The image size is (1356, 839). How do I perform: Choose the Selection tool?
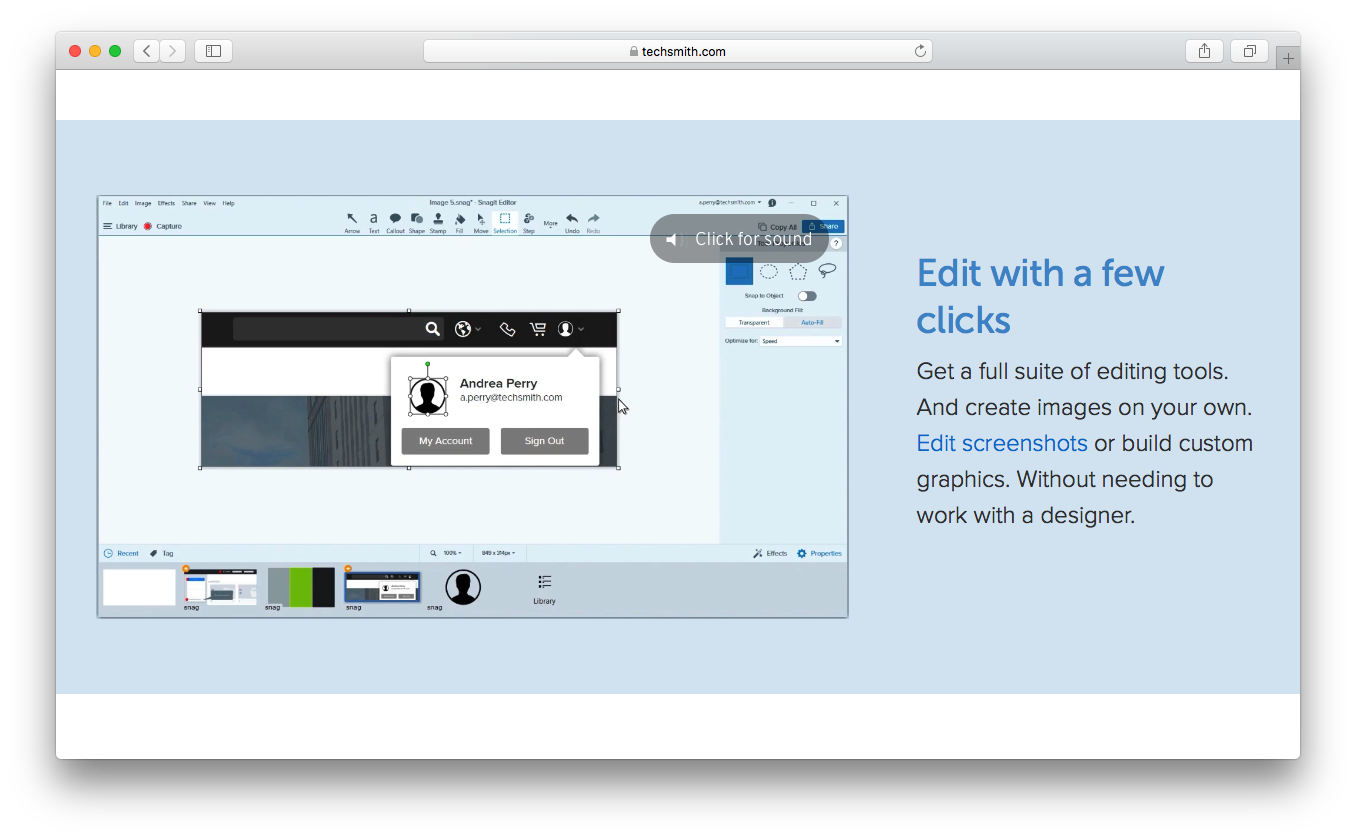click(x=505, y=222)
